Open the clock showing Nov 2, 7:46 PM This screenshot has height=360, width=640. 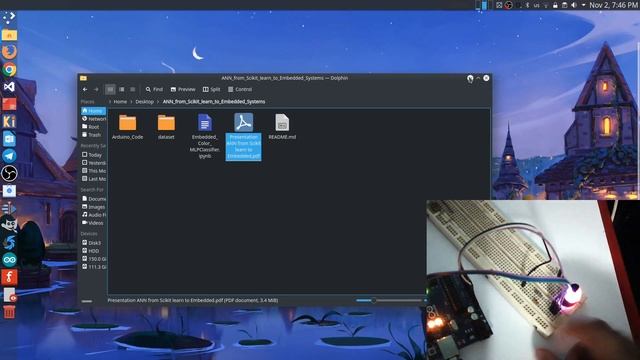pyautogui.click(x=614, y=5)
